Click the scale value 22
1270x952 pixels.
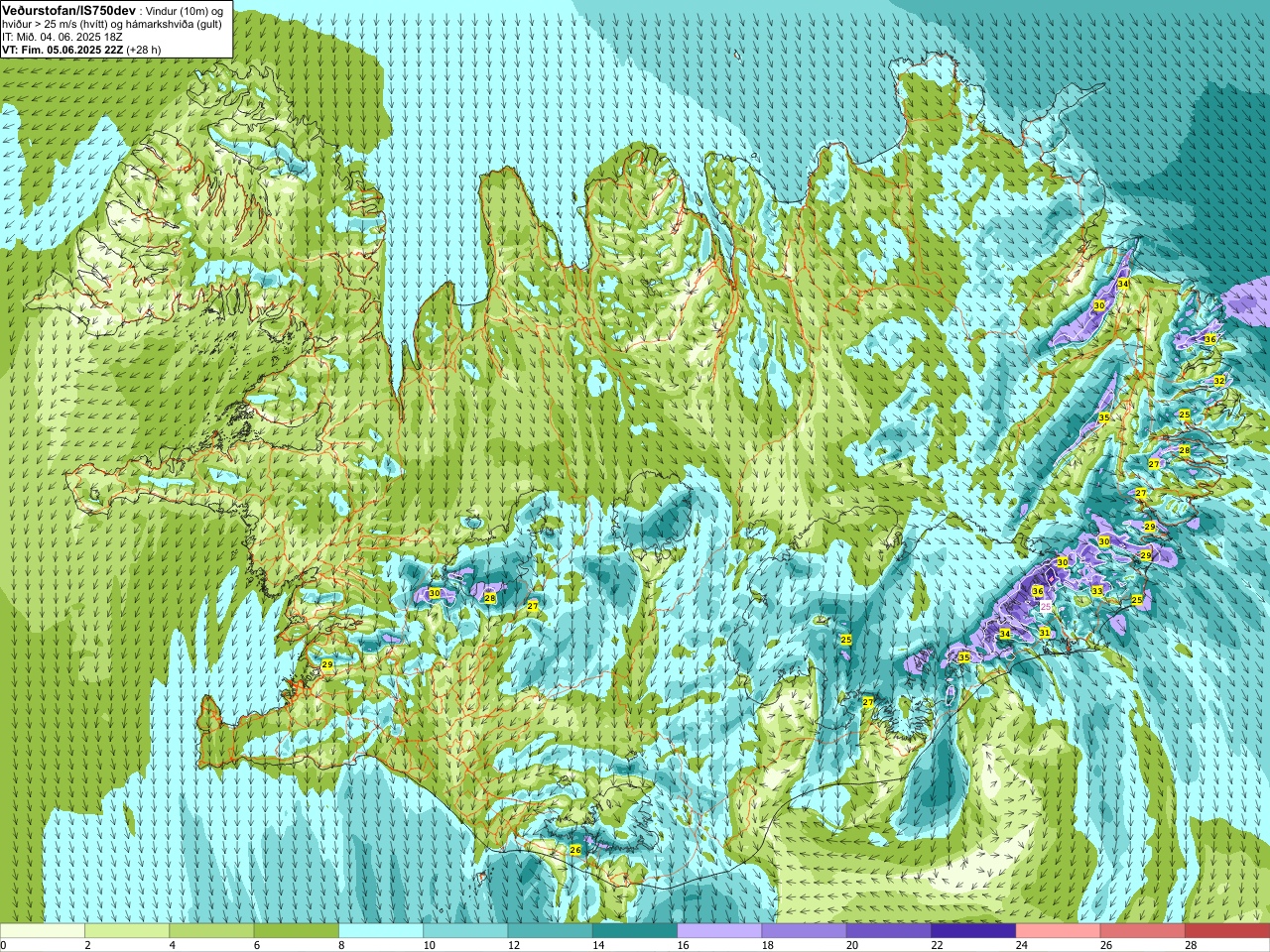click(937, 945)
